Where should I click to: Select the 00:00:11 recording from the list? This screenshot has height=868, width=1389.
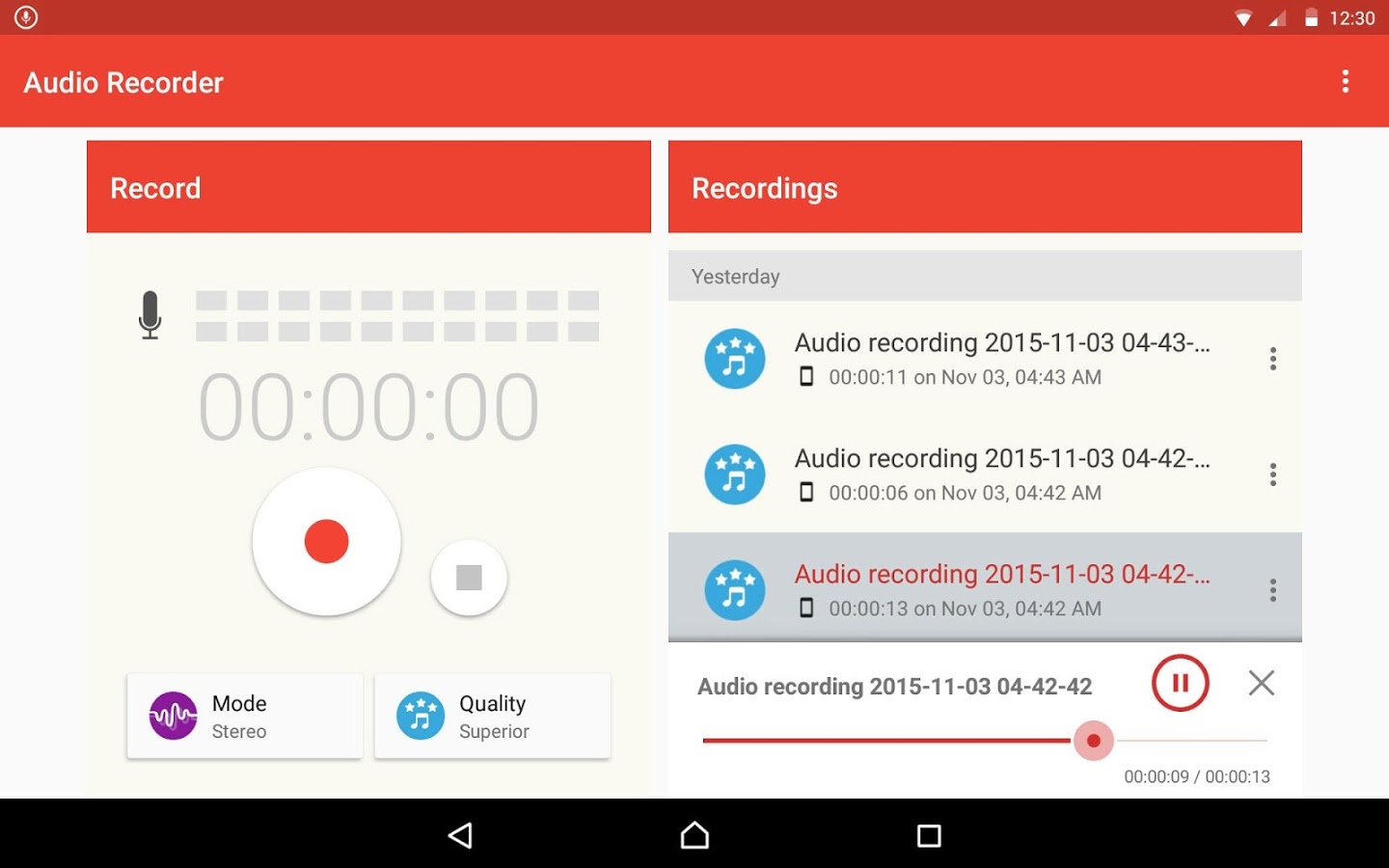pos(985,359)
